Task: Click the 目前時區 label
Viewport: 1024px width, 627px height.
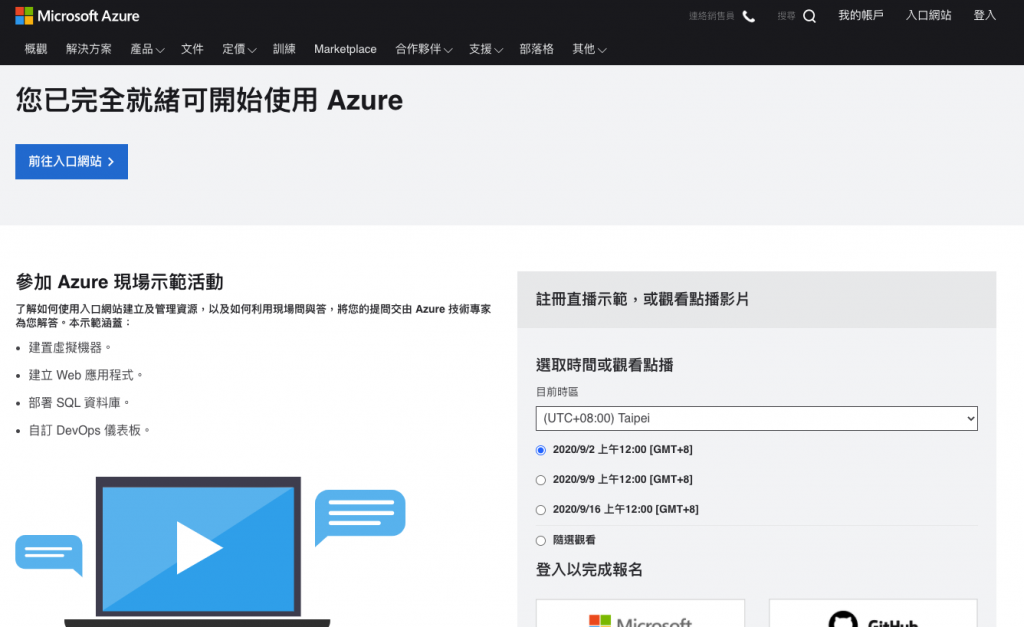Action: (557, 392)
